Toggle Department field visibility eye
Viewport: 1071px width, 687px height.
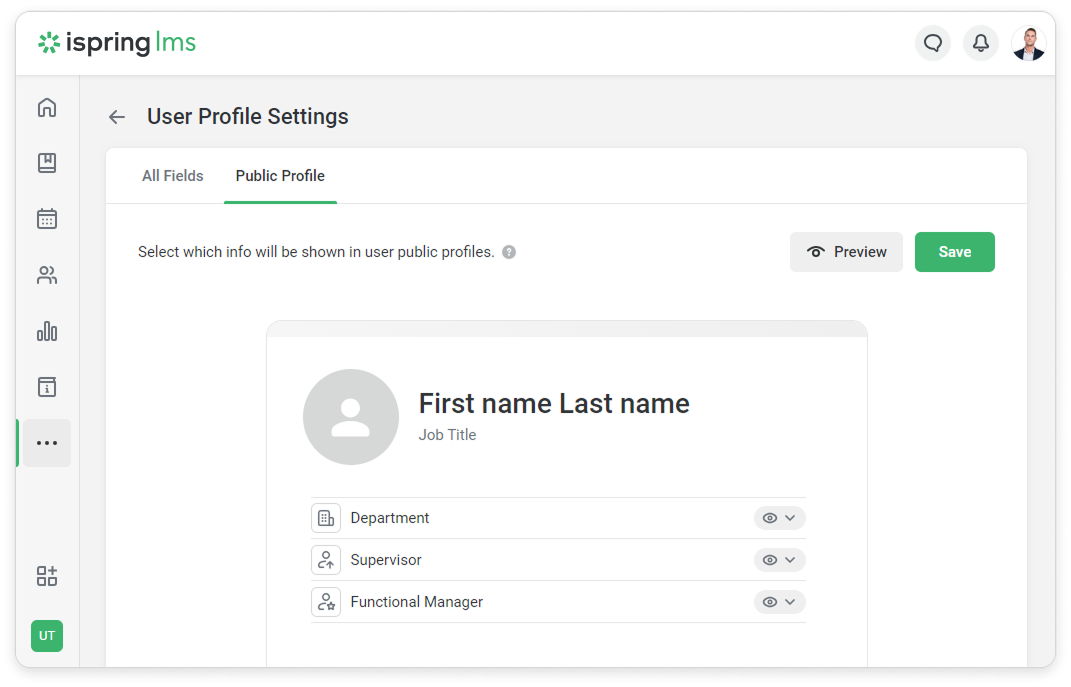tap(770, 518)
